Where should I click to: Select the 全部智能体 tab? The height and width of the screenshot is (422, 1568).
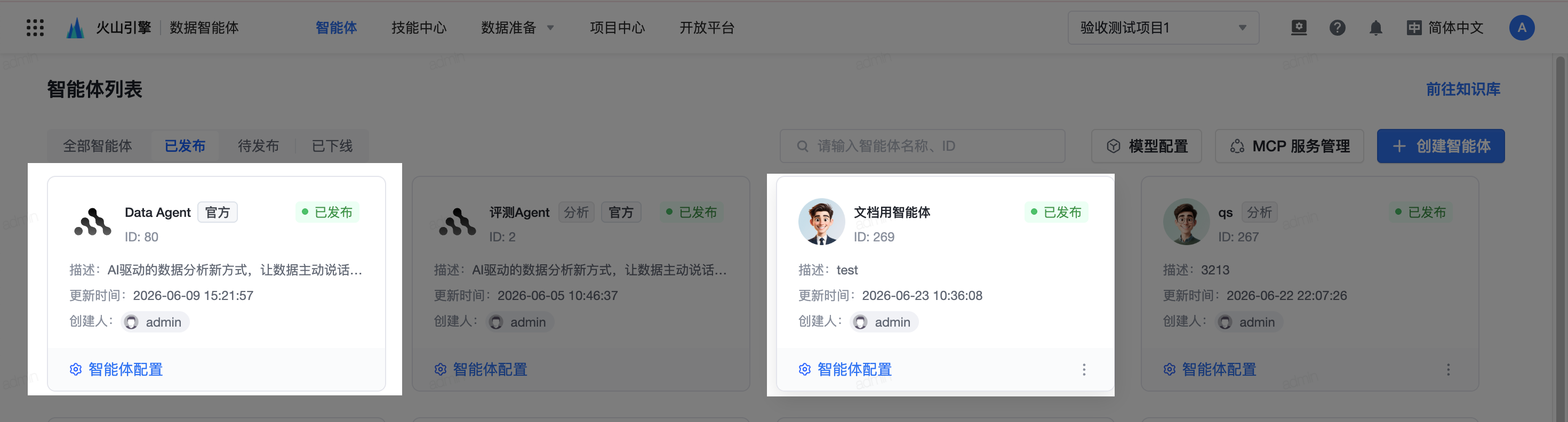click(x=98, y=146)
